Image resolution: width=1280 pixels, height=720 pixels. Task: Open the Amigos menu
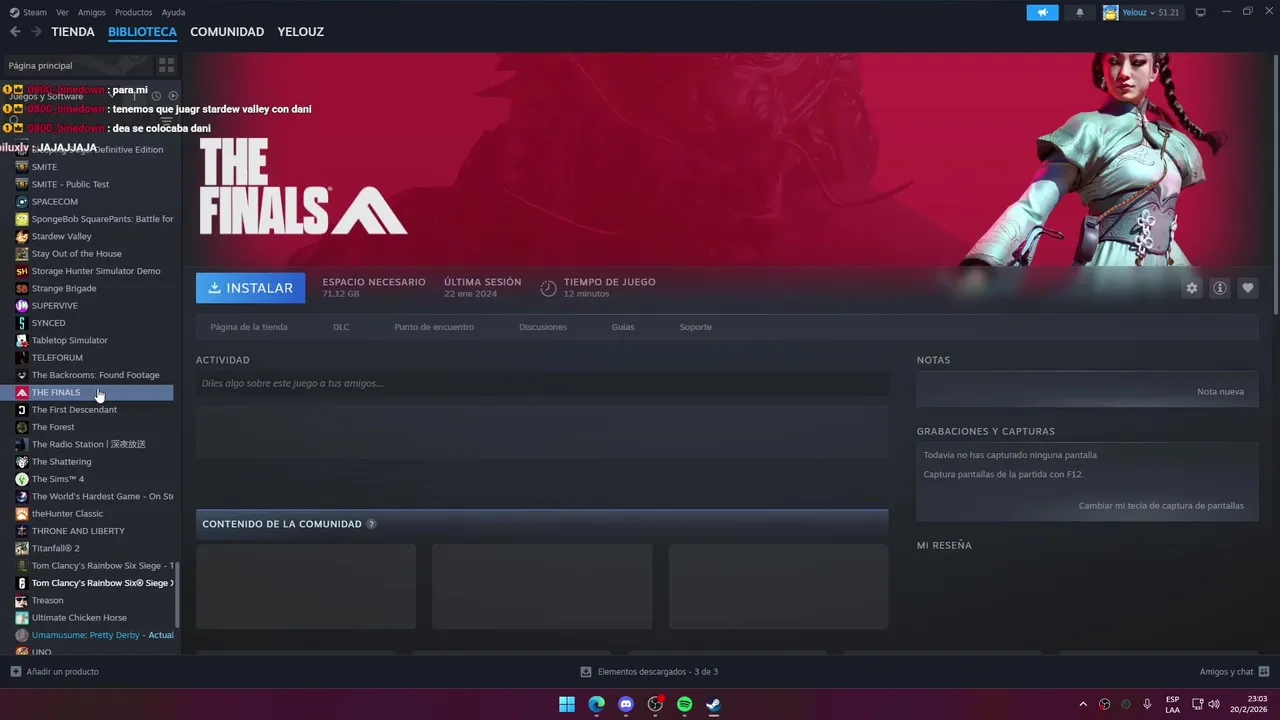(x=92, y=12)
